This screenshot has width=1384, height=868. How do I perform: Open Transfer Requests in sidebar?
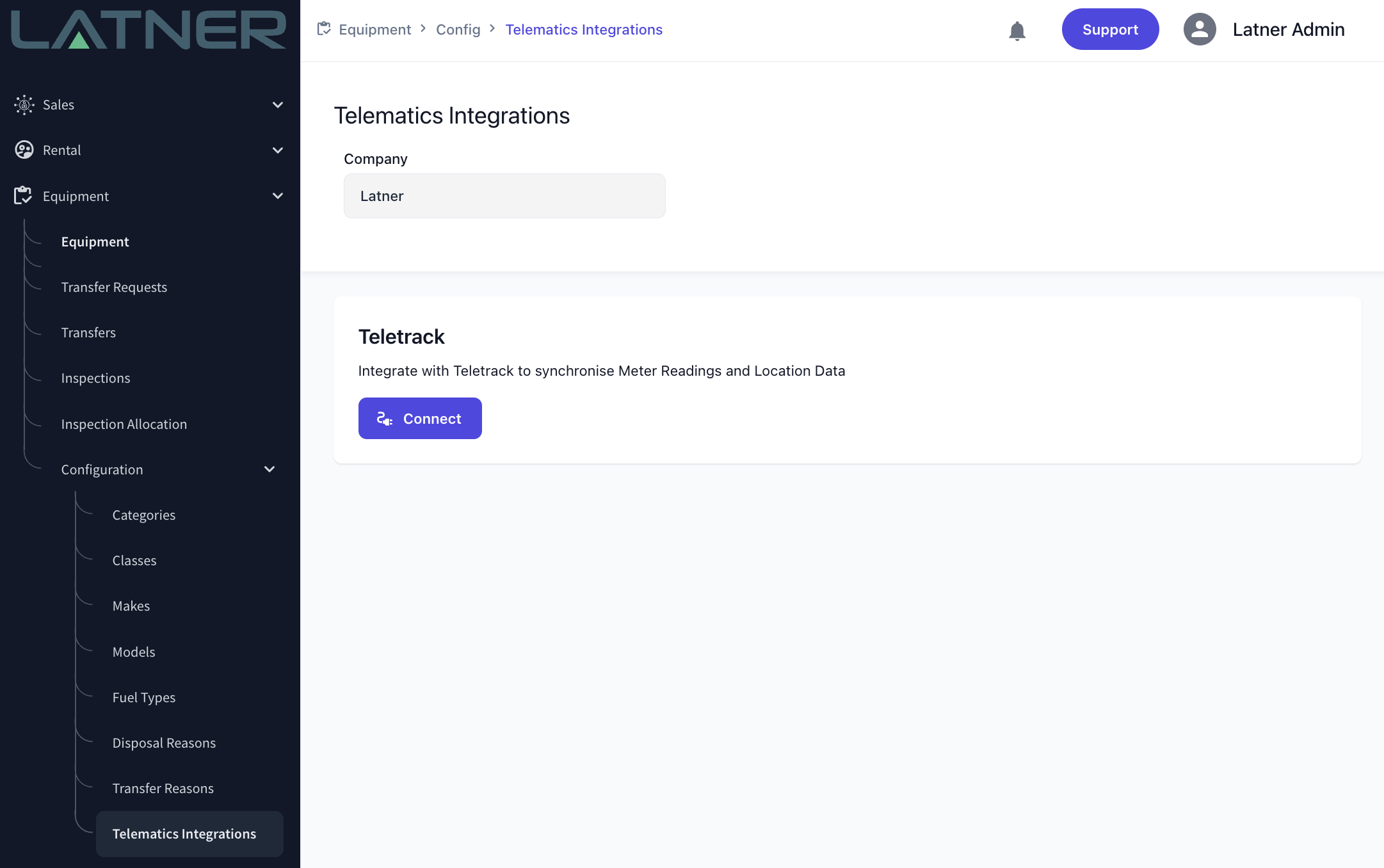pos(114,287)
